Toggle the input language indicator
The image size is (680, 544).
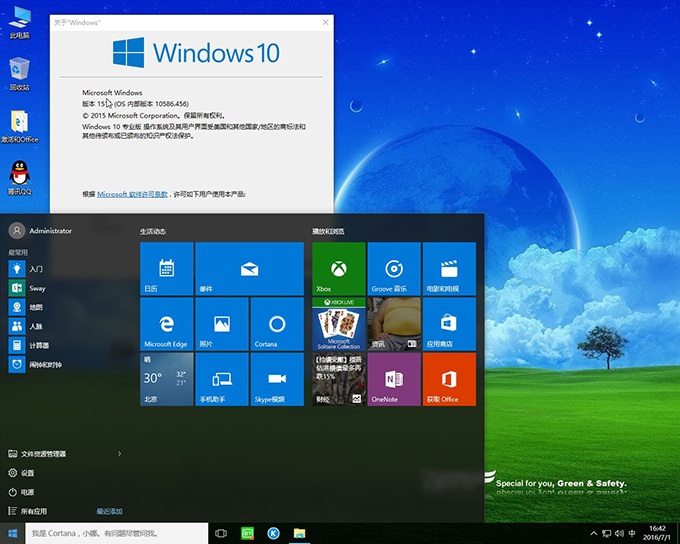click(x=633, y=534)
